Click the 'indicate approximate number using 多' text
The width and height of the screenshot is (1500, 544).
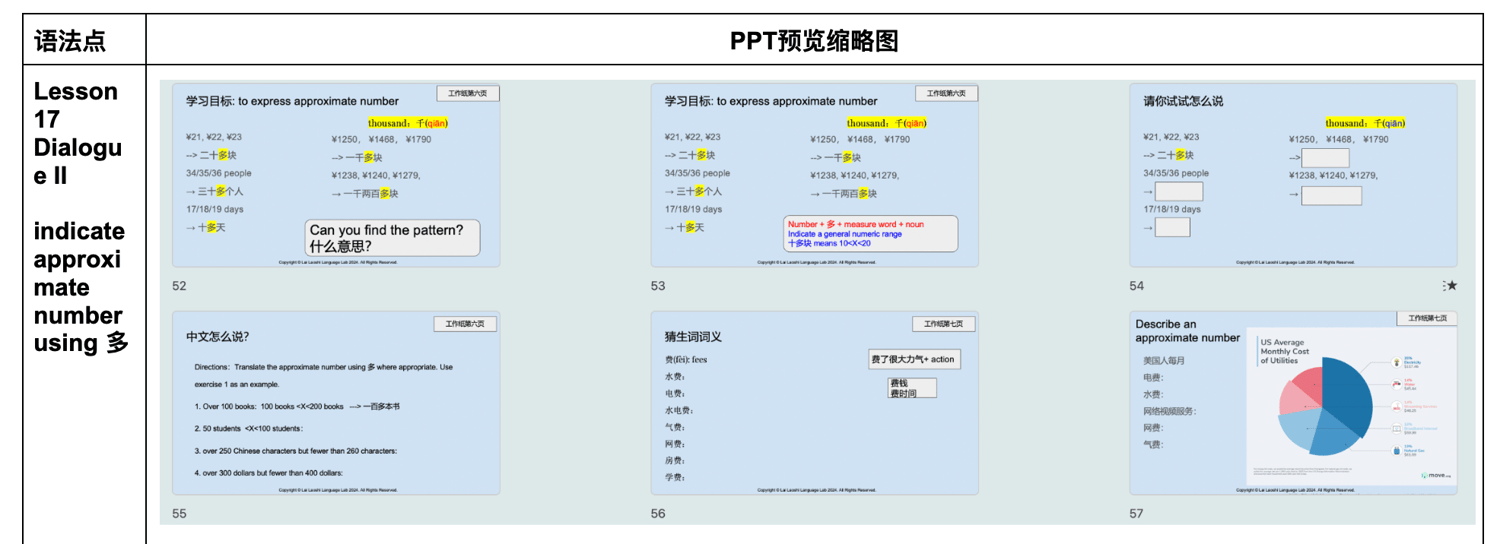click(81, 287)
